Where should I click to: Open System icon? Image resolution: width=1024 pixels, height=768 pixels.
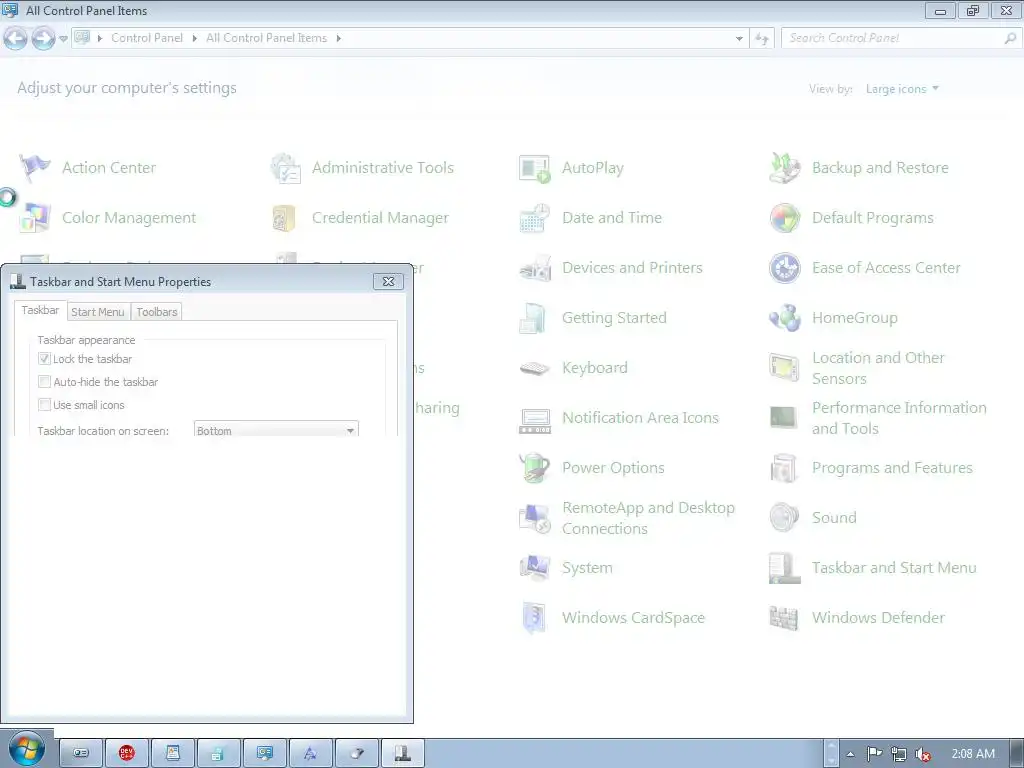coord(535,568)
